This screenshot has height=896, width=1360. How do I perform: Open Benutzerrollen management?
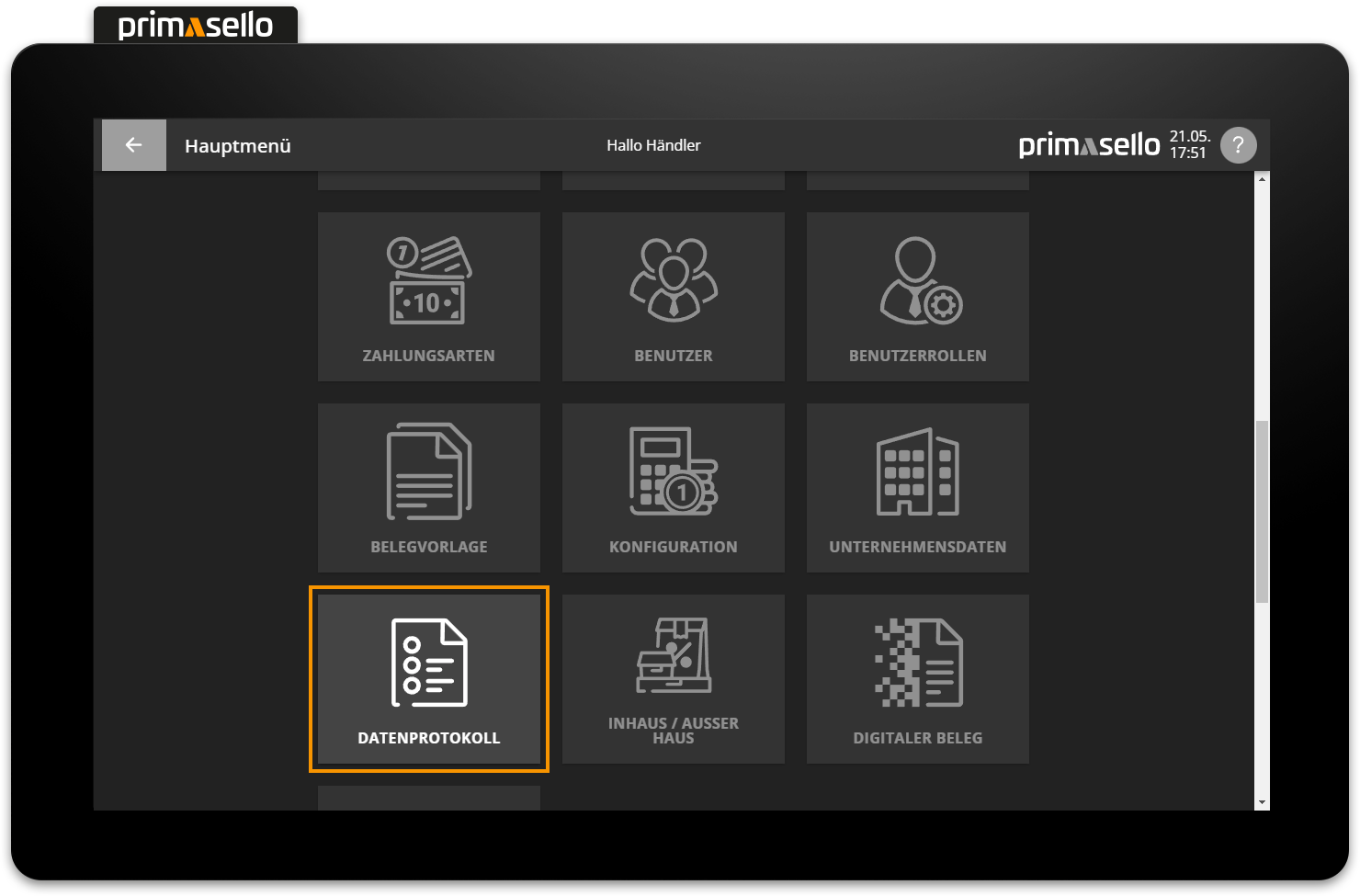click(916, 296)
